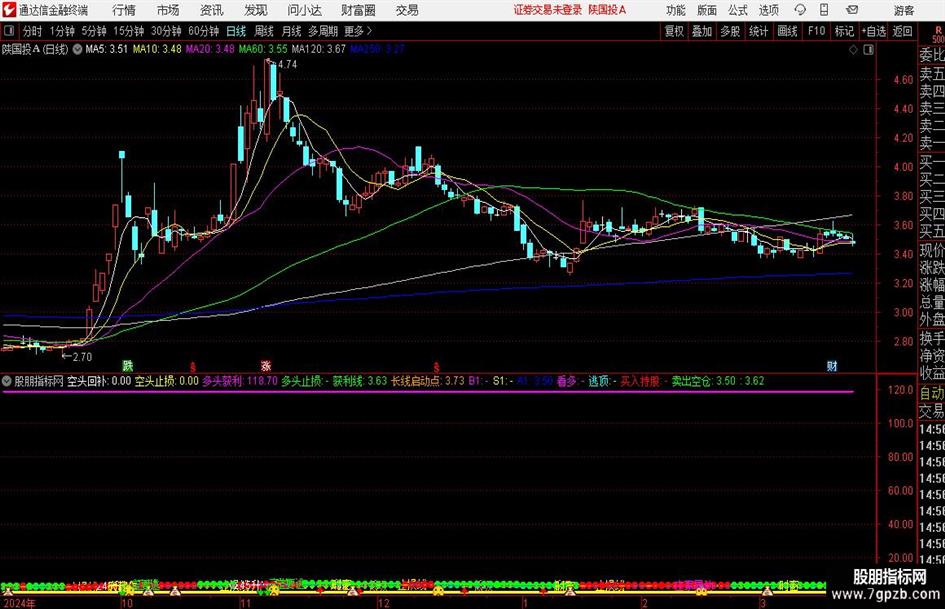945x609 pixels.
Task: Click the 委比 row in quote panel
Action: 931,55
